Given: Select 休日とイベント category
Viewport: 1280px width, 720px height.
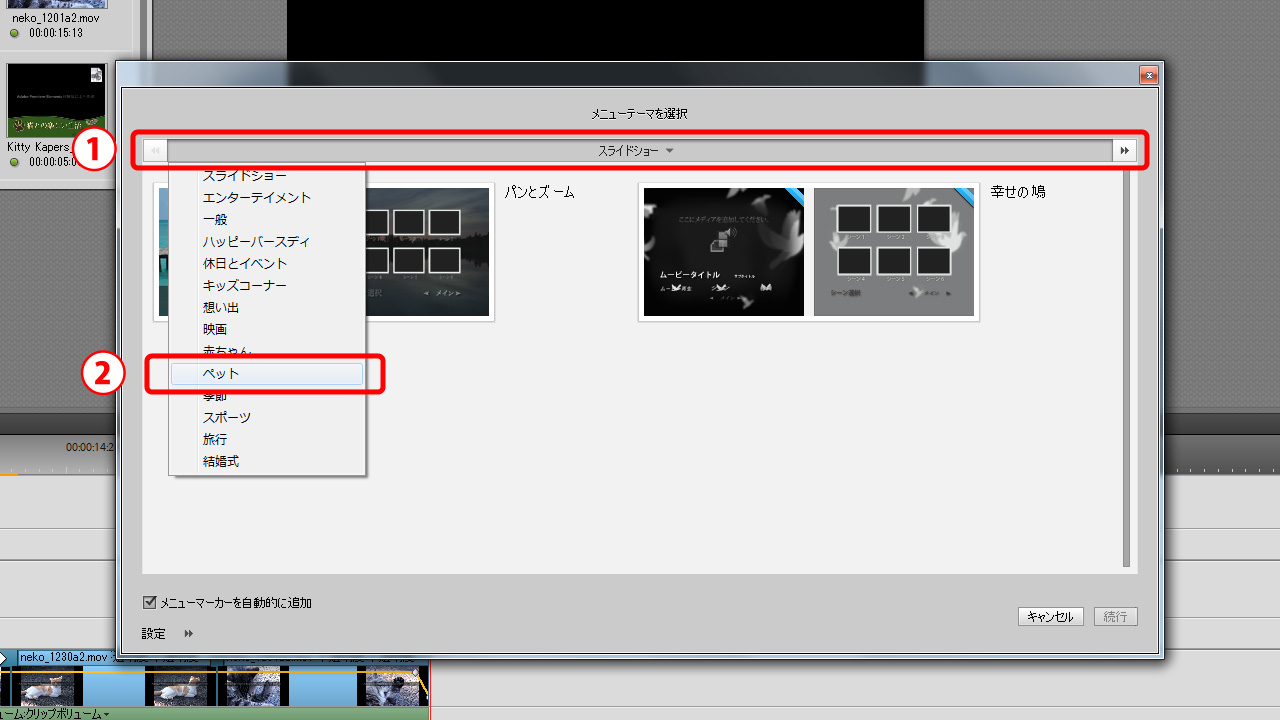Looking at the screenshot, I should click(245, 264).
